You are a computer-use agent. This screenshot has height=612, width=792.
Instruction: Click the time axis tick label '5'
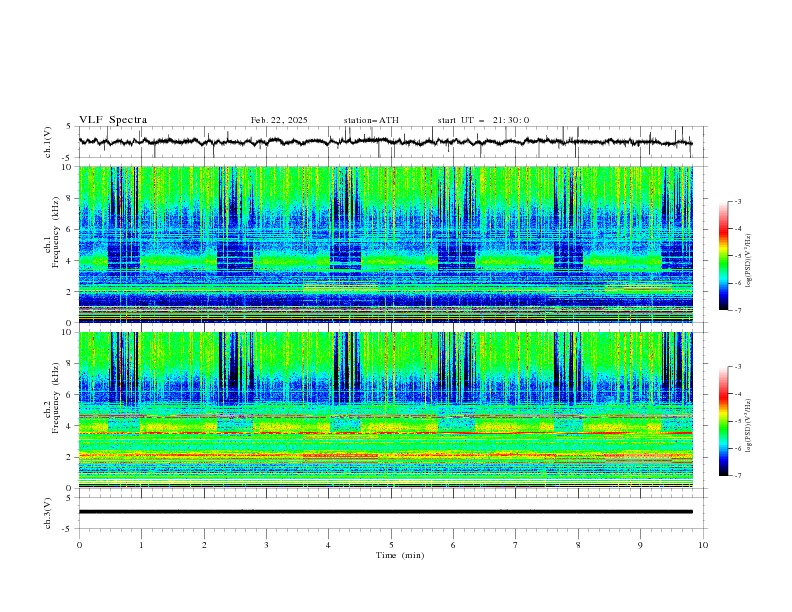pyautogui.click(x=391, y=545)
